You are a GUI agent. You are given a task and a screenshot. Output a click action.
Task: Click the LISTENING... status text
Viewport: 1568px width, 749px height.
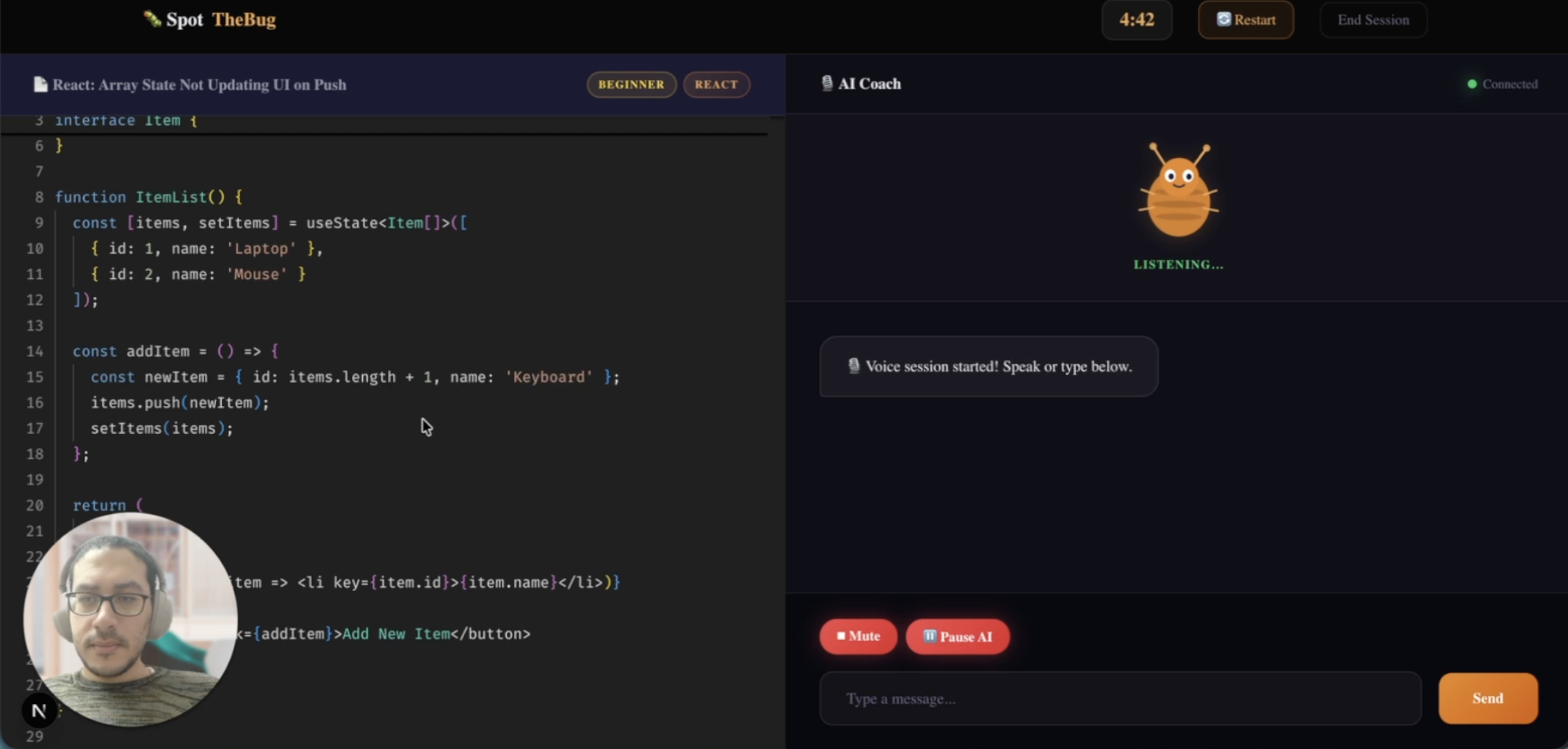1178,265
